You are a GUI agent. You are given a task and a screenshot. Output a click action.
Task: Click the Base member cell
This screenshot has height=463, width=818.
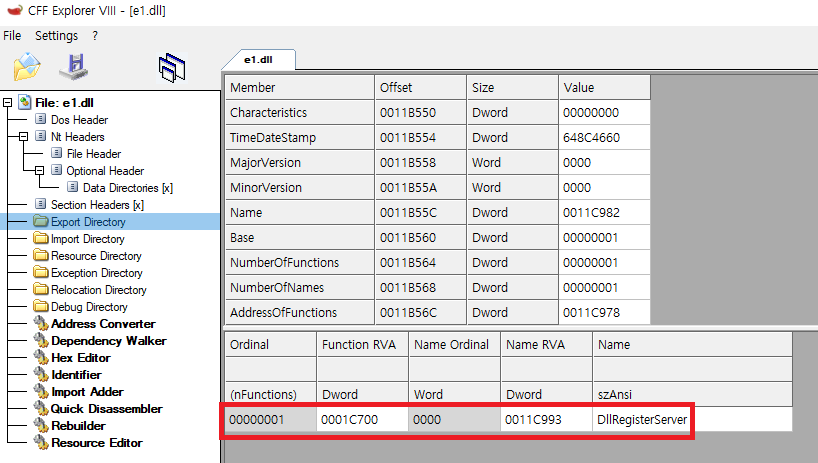299,238
